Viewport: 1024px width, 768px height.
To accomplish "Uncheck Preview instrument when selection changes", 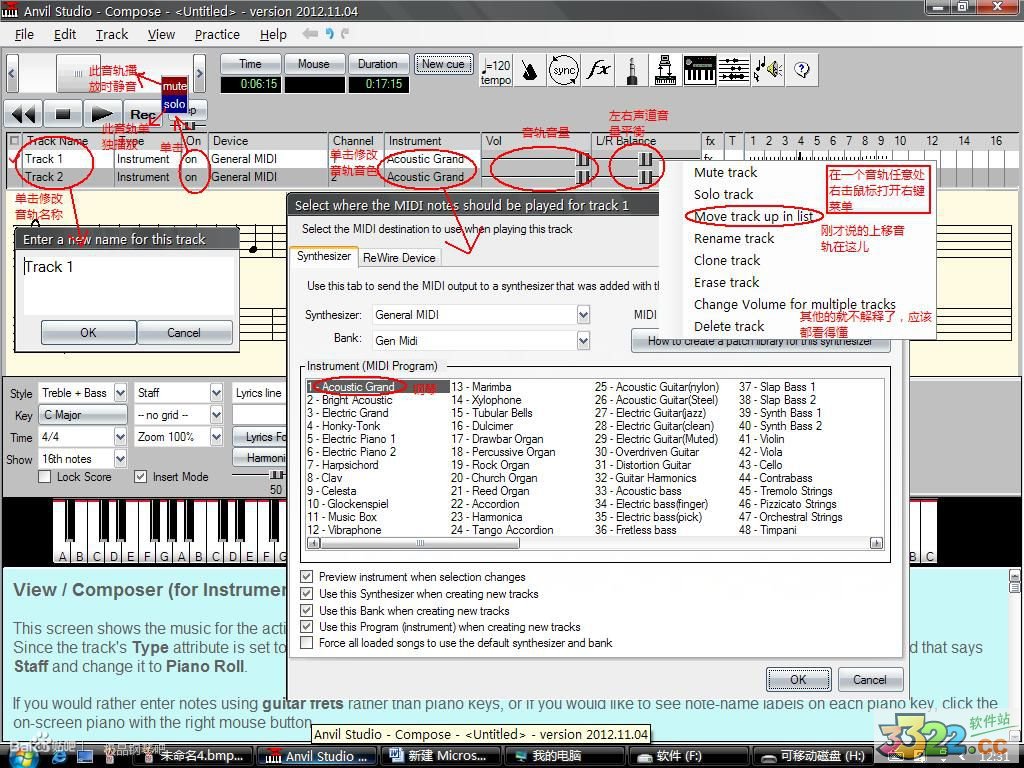I will [307, 577].
